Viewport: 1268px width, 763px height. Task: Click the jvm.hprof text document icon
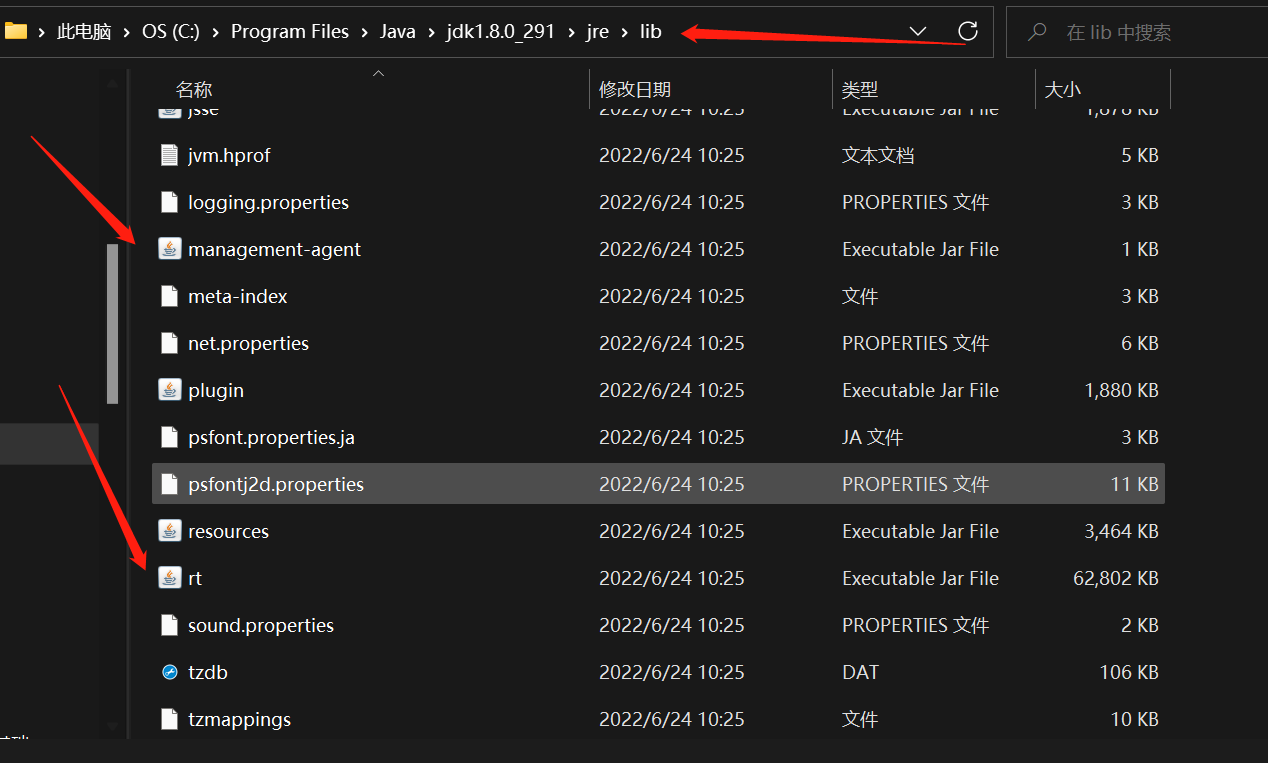[170, 155]
